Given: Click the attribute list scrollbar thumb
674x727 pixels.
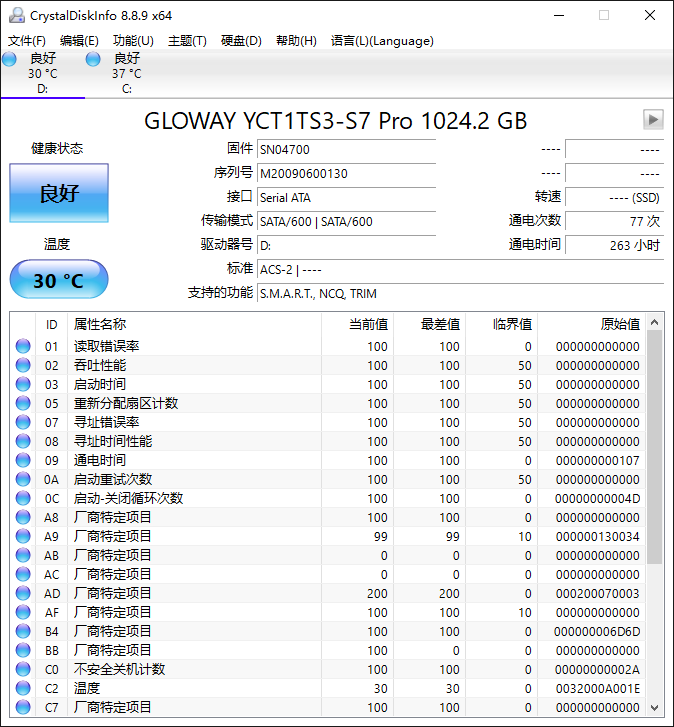Looking at the screenshot, I should point(655,447).
